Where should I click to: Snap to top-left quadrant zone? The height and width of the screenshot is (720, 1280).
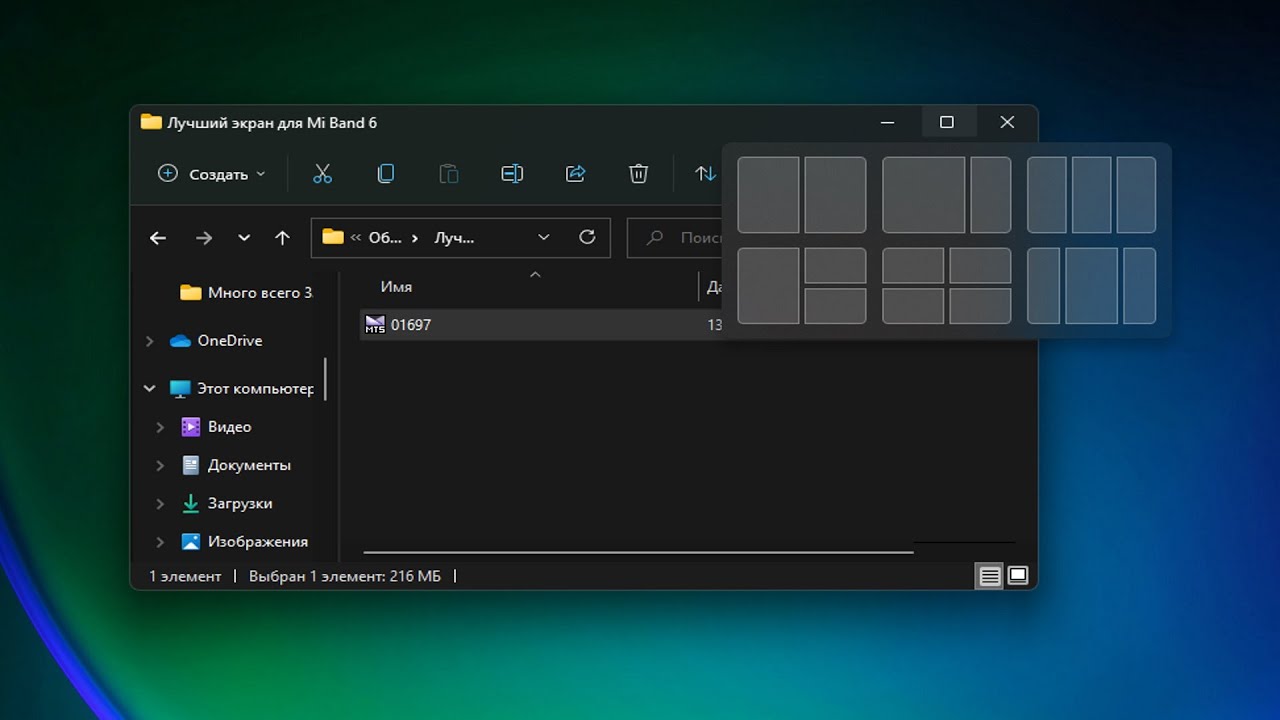[x=913, y=266]
